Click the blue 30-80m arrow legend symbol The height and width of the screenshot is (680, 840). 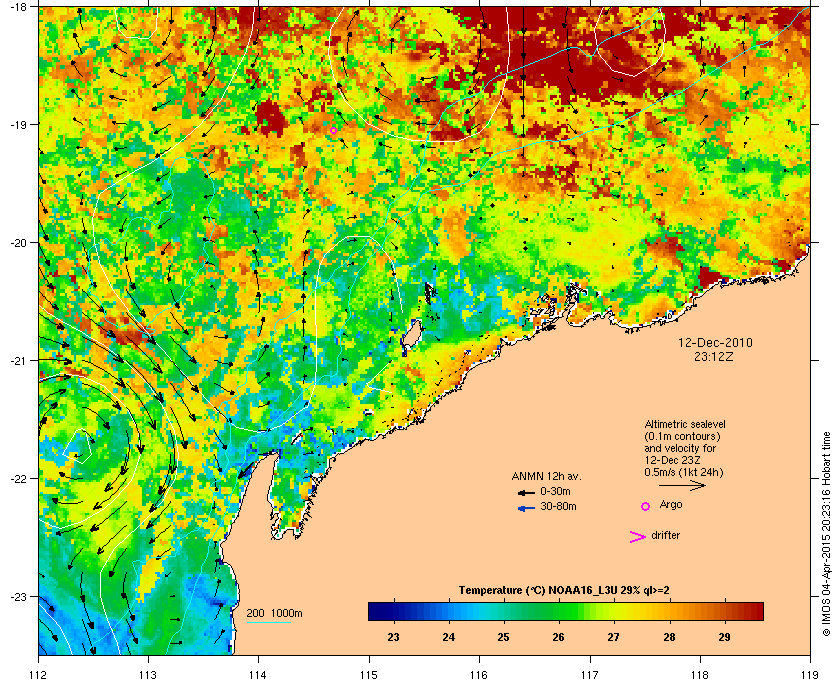pyautogui.click(x=526, y=508)
